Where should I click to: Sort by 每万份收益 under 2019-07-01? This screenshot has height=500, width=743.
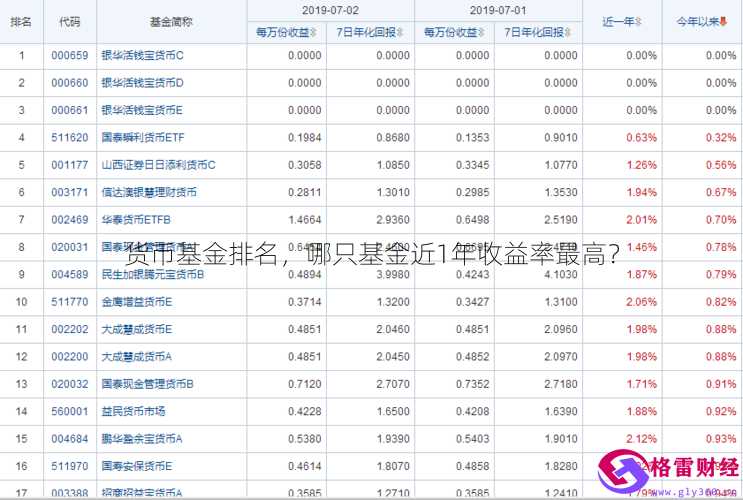454,32
